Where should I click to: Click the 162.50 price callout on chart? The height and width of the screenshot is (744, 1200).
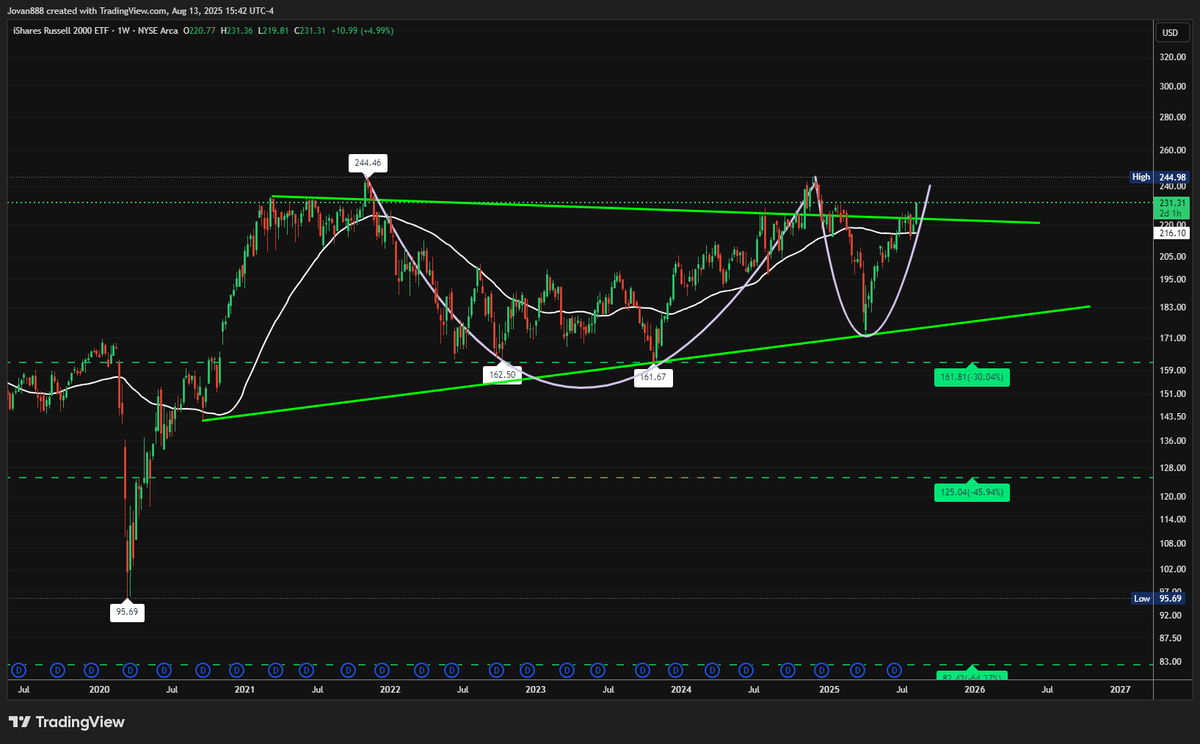(502, 372)
